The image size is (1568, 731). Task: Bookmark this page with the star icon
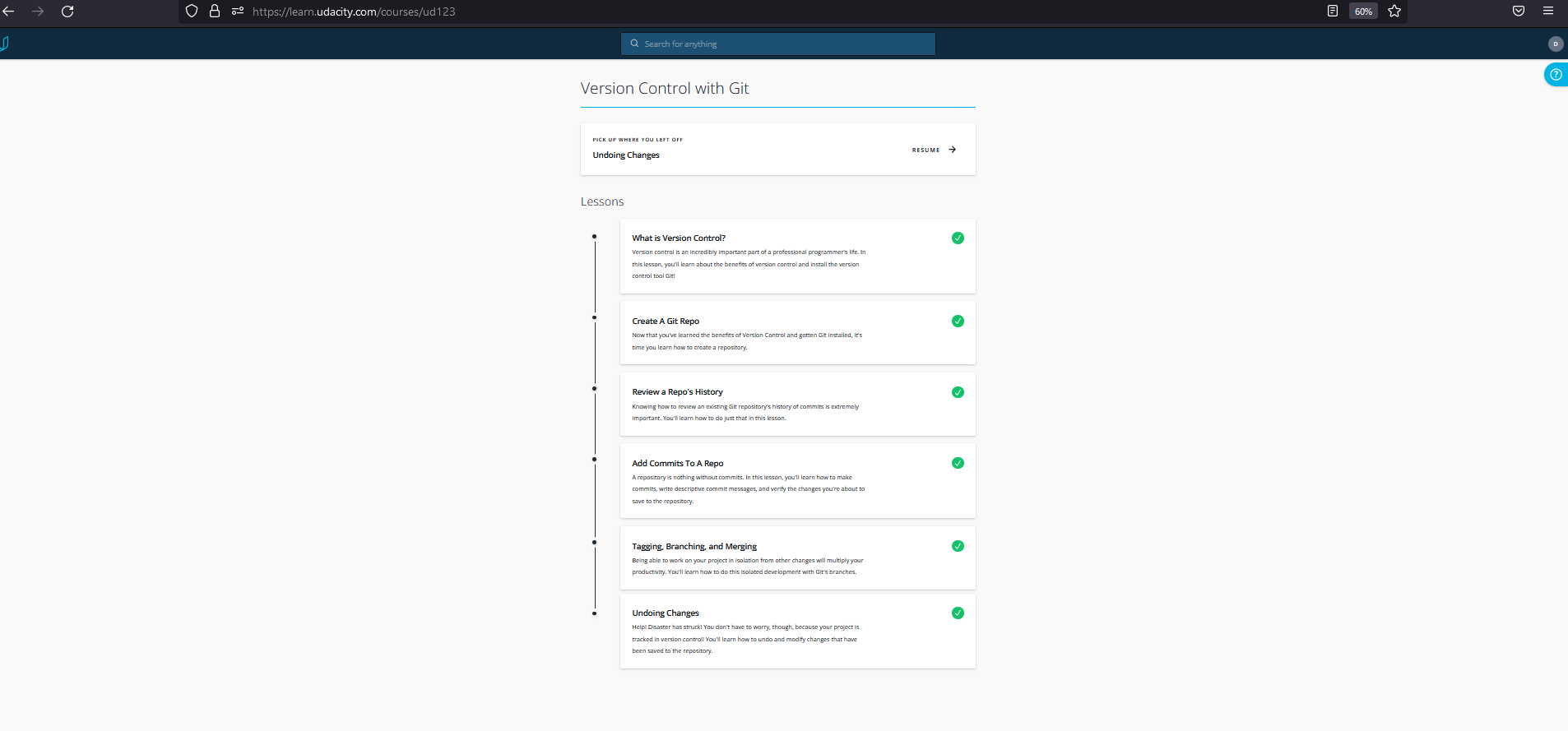[x=1394, y=12]
